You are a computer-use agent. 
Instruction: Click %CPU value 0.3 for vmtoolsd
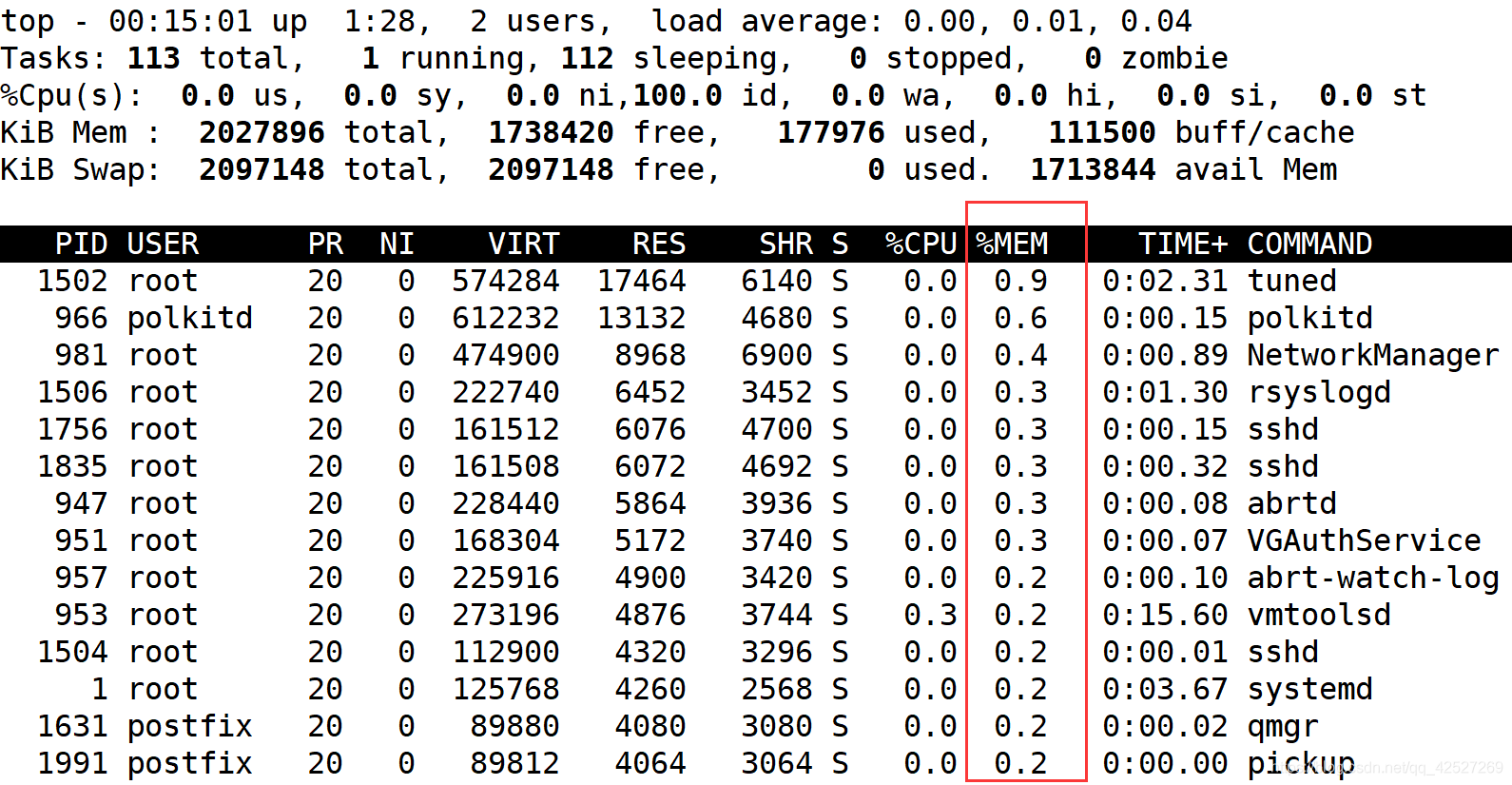(930, 616)
